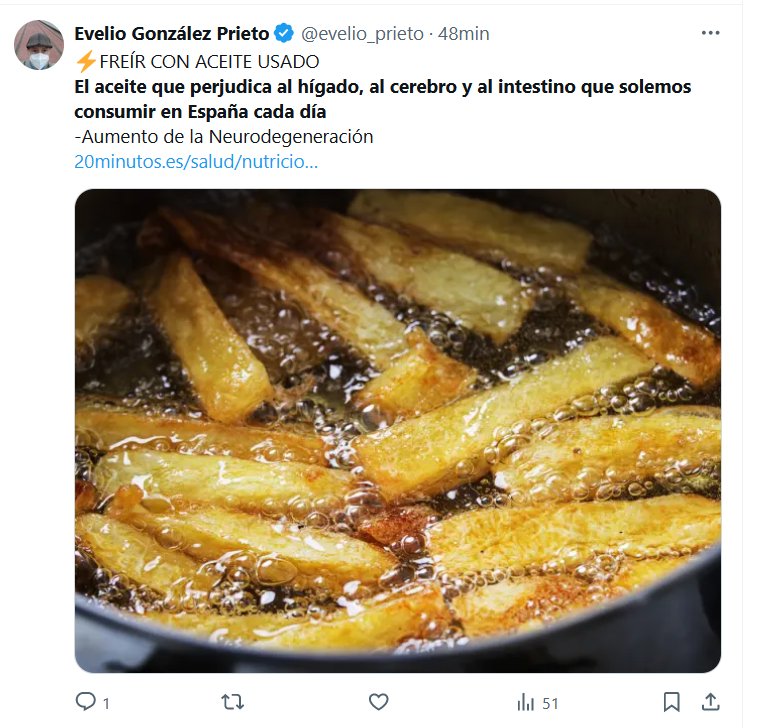Open the frying potatoes image
Viewport: 760px width, 728px height.
pos(398,431)
